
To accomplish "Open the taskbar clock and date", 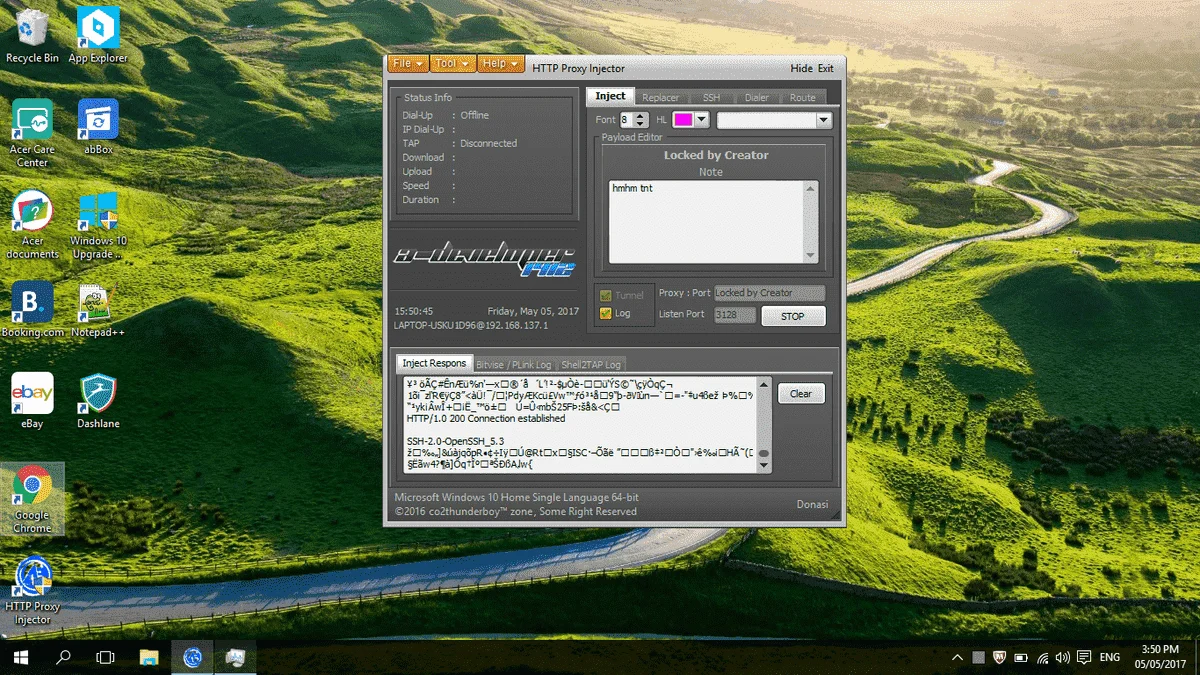I will pos(1160,656).
